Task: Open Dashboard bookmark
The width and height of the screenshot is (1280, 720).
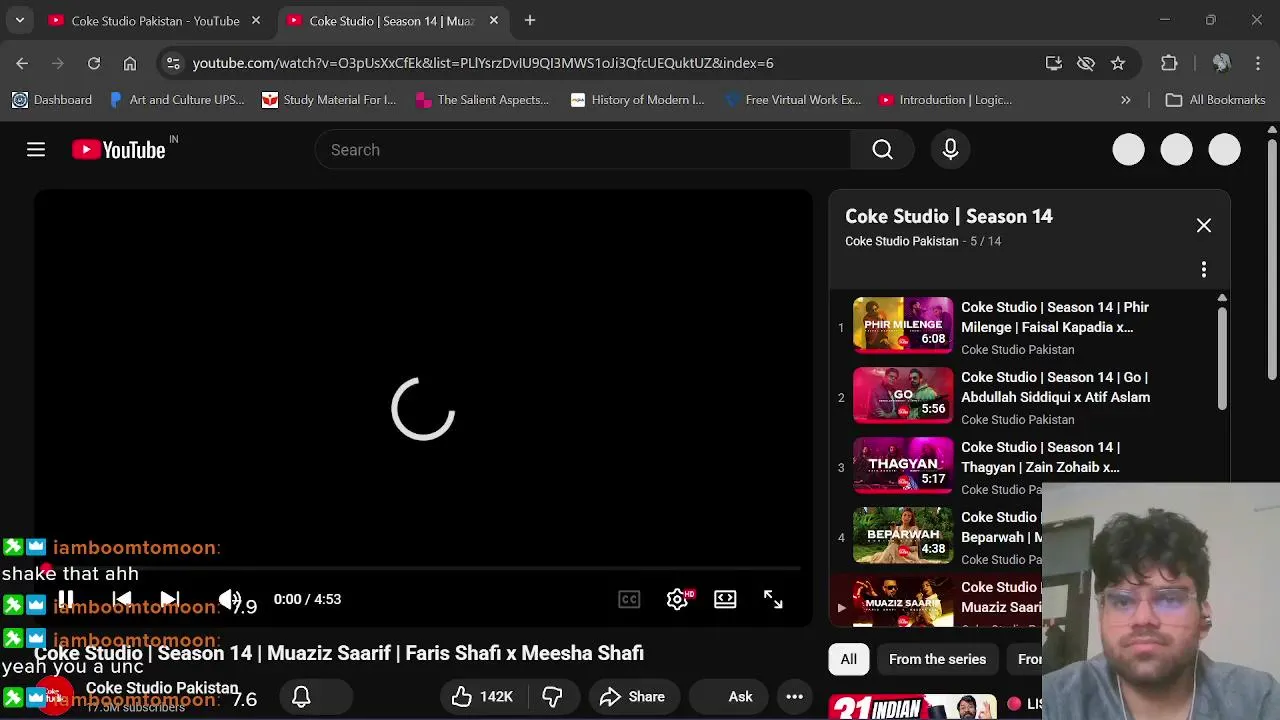Action: coord(52,100)
